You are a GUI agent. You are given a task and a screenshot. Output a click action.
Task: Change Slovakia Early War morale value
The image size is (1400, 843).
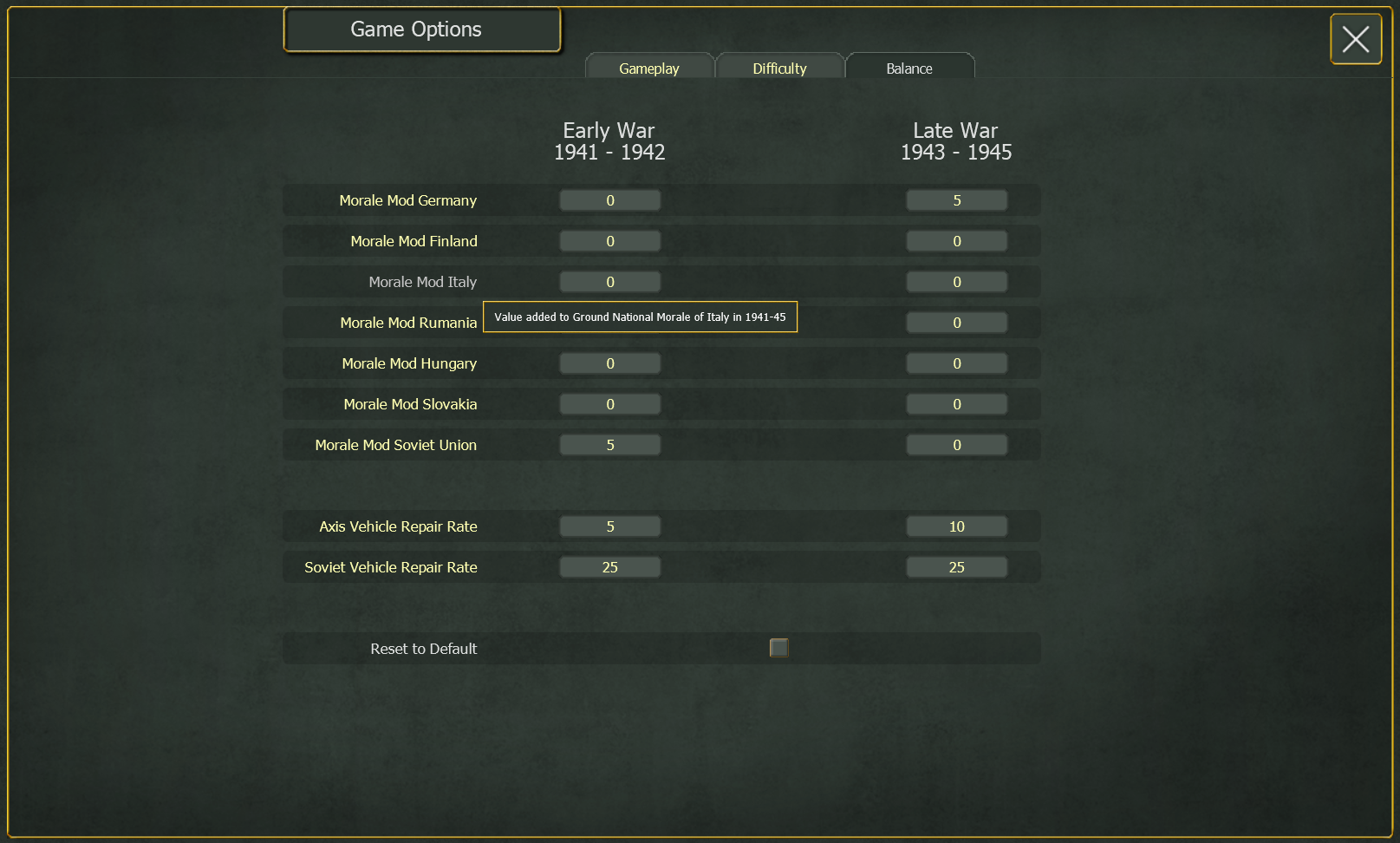(x=609, y=404)
